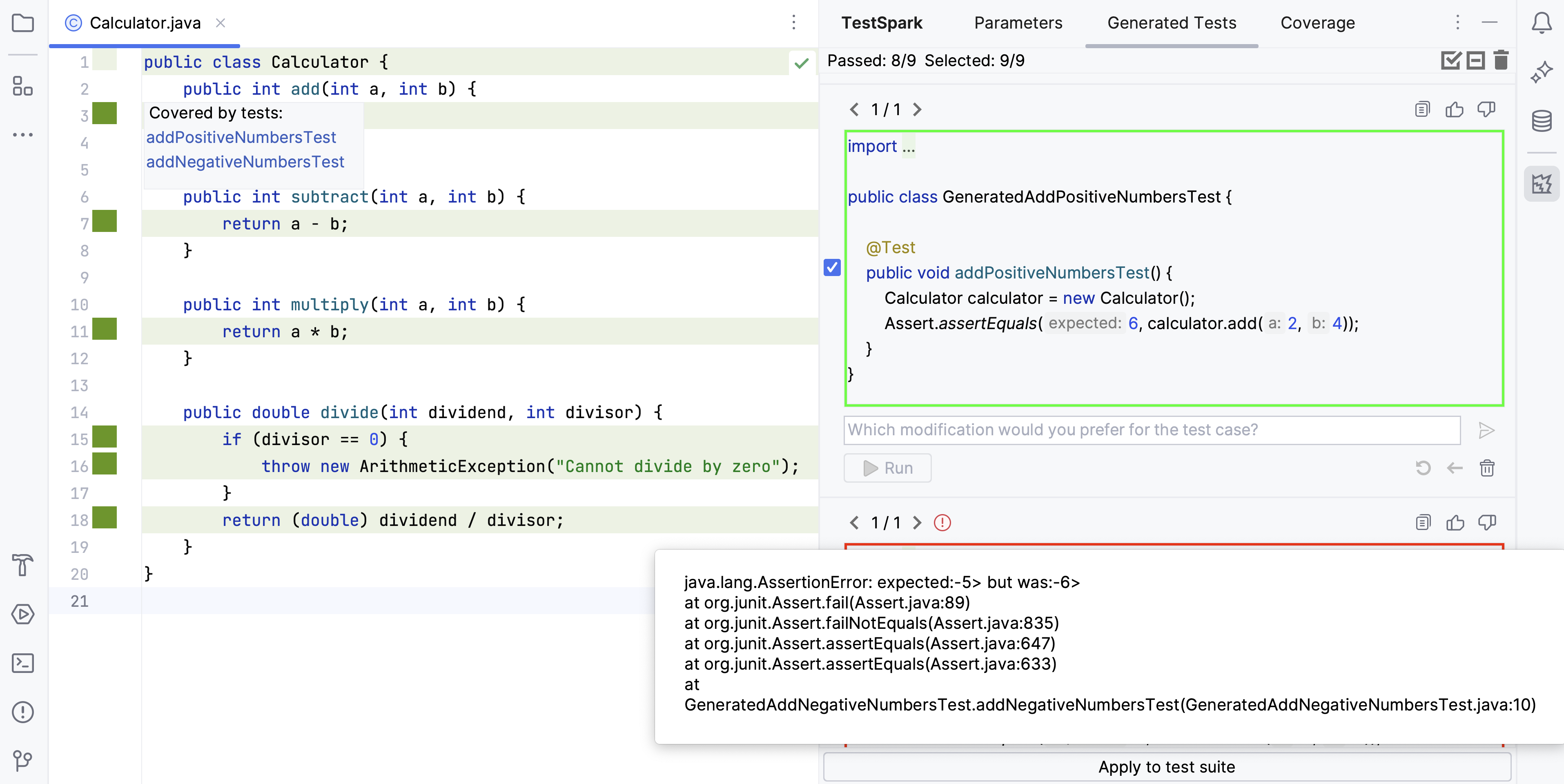1564x784 pixels.
Task: Click the thumbs up icon for first test
Action: click(1454, 109)
